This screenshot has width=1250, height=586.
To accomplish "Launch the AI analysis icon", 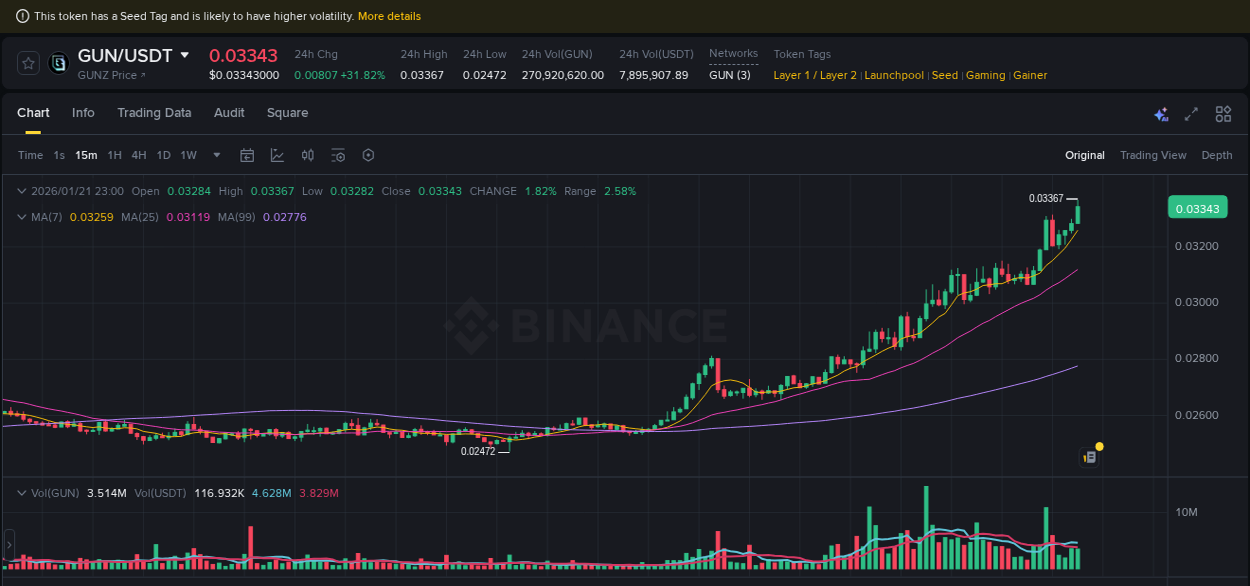I will (x=1161, y=114).
